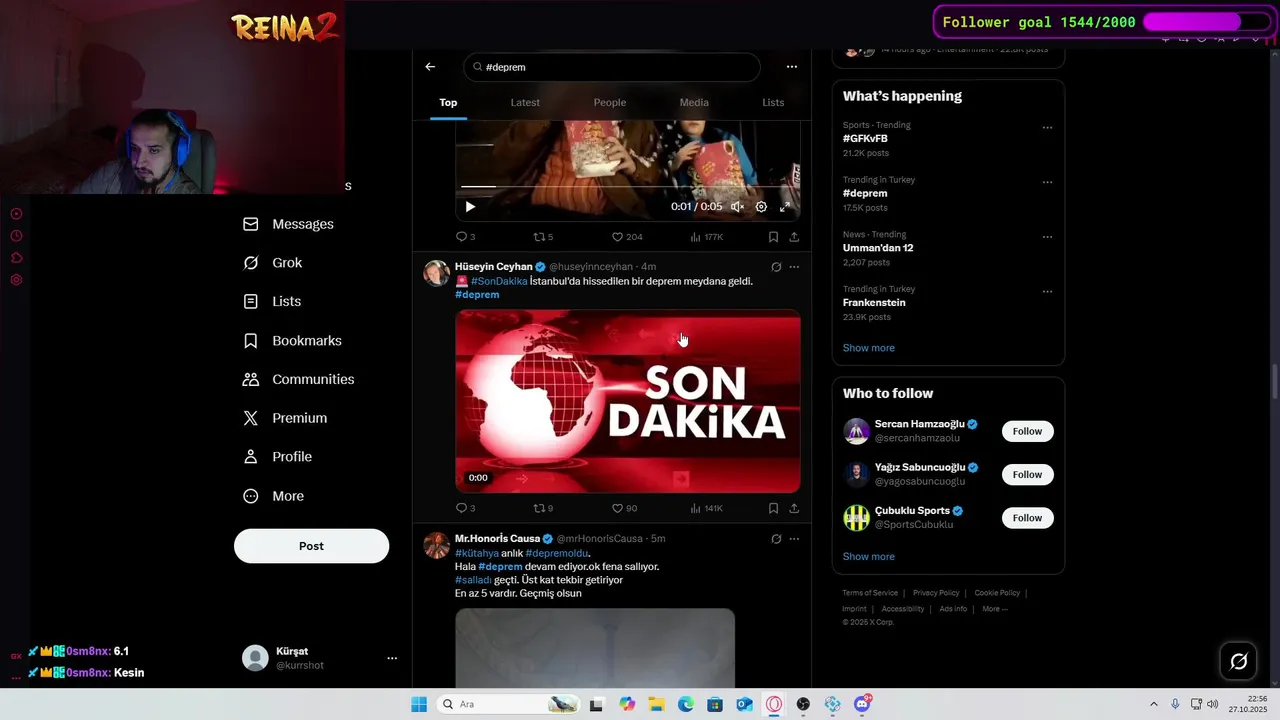Show more under Who to follow

[869, 557]
